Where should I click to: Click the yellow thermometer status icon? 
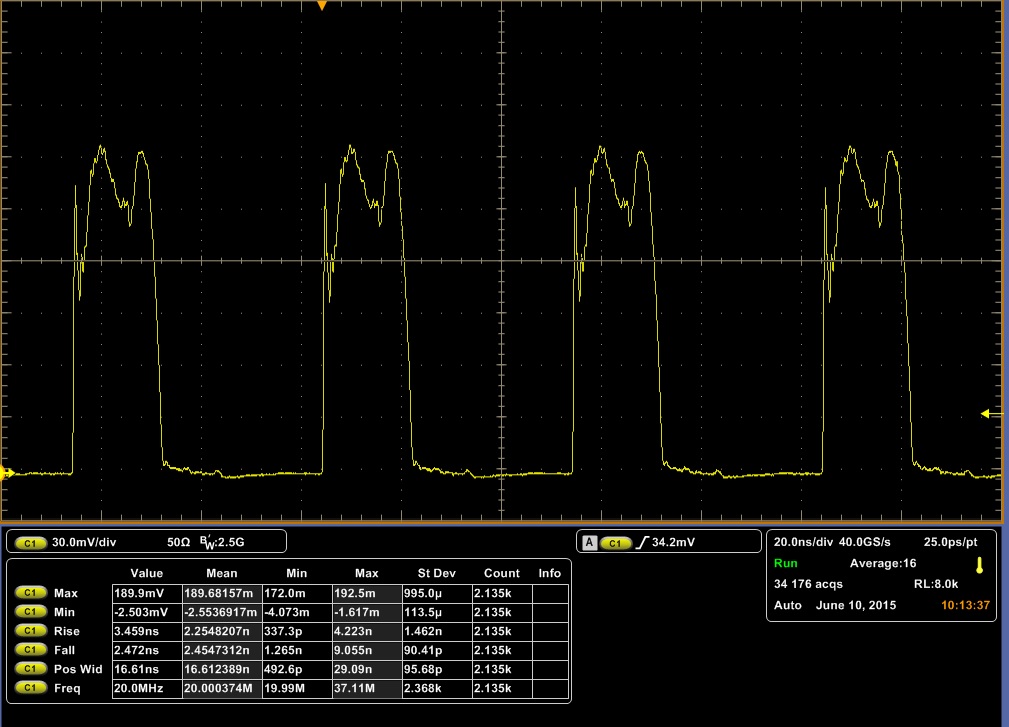point(979,565)
